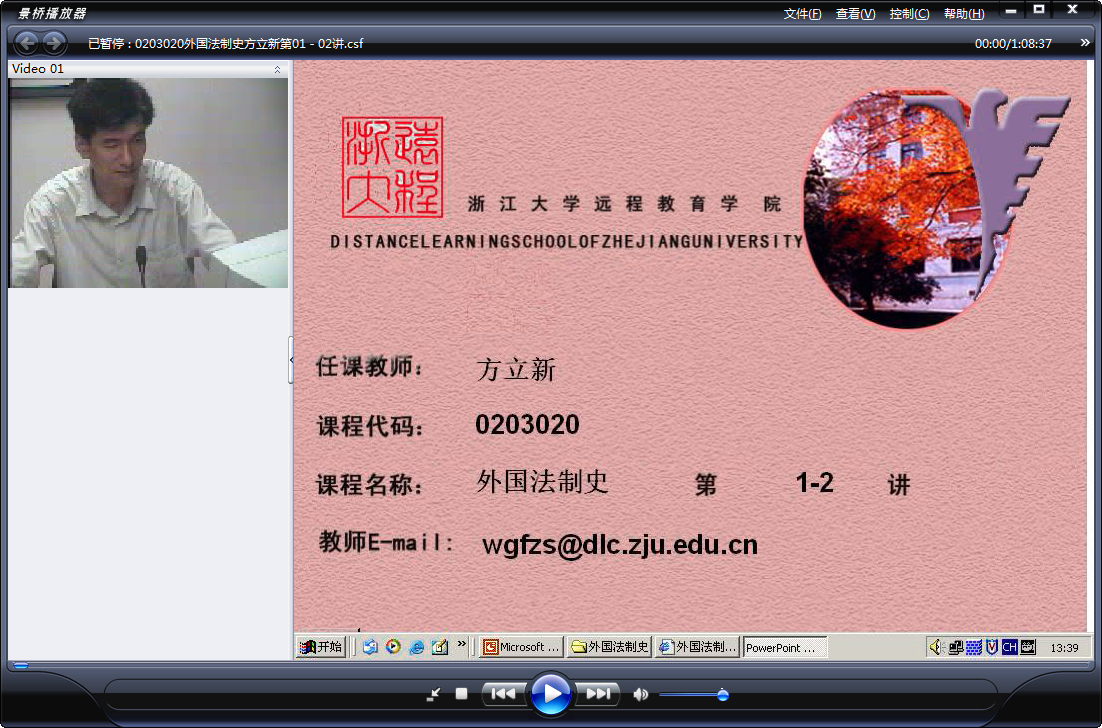Image resolution: width=1102 pixels, height=728 pixels.
Task: Click the stop button in playback controls
Action: click(x=461, y=694)
